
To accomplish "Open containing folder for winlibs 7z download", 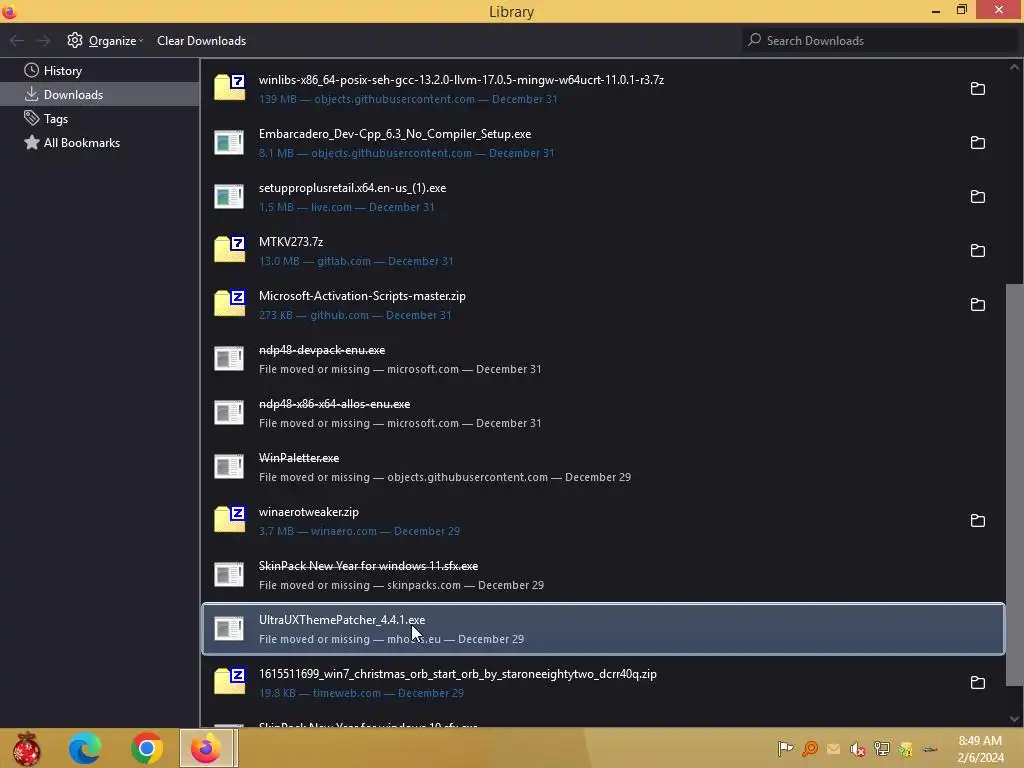I will 977,89.
